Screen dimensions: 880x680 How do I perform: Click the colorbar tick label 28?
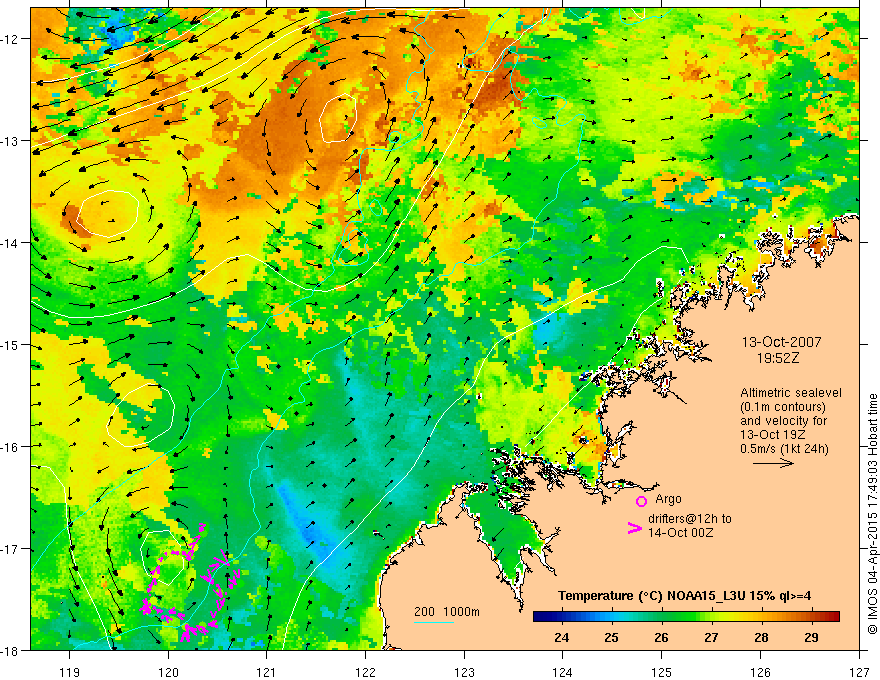761,637
